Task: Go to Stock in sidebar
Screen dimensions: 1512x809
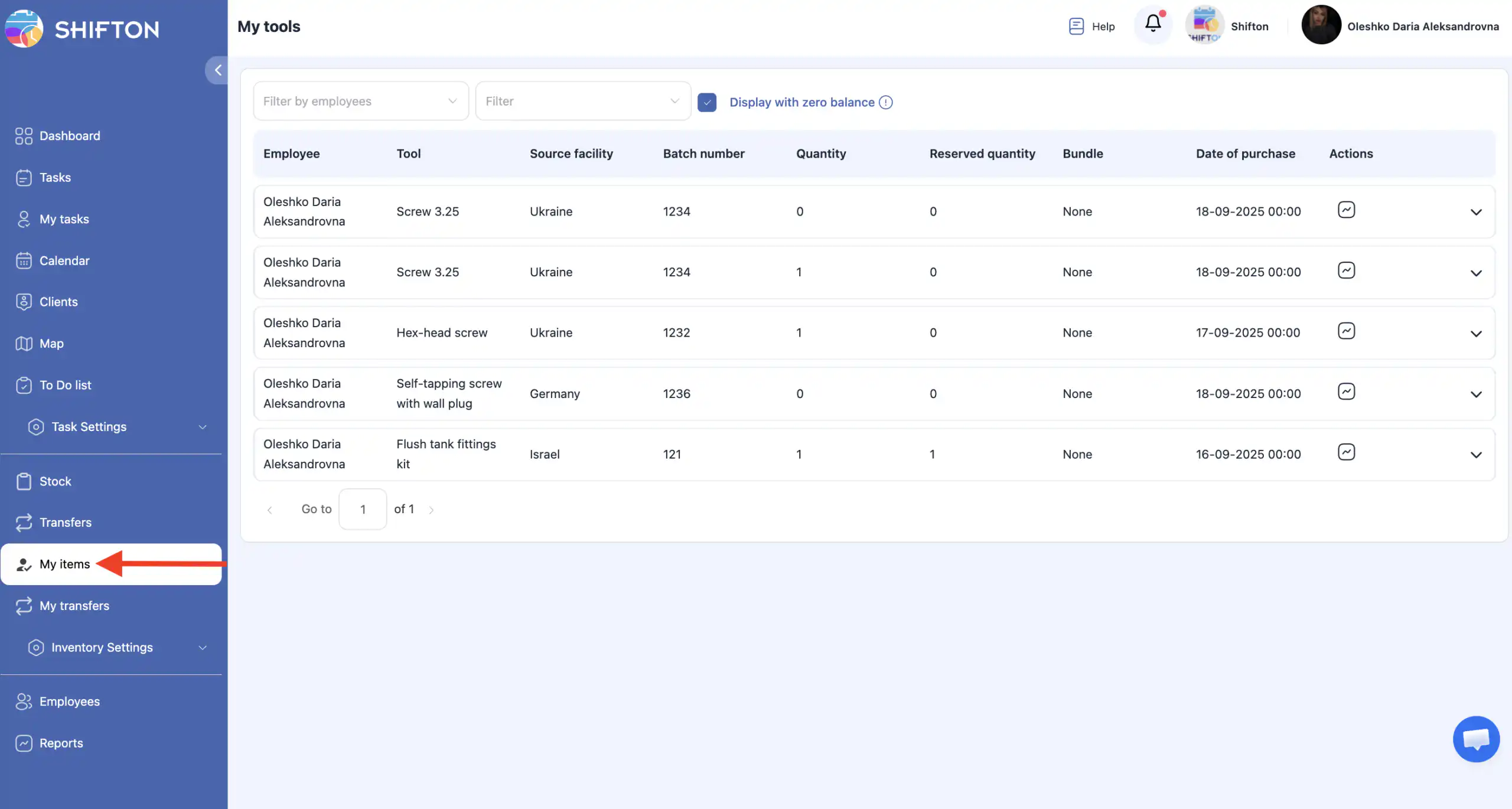Action: tap(55, 481)
